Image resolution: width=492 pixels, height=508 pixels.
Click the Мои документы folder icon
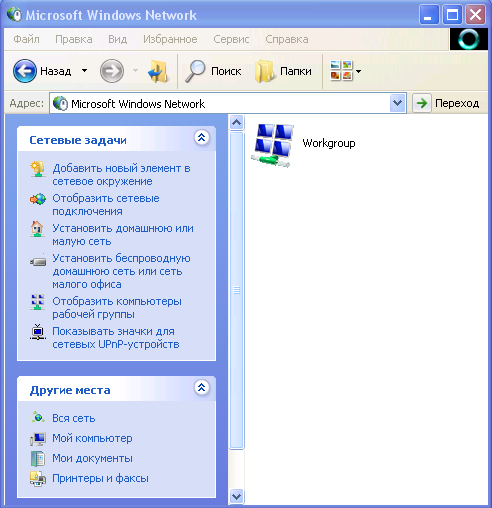38,458
